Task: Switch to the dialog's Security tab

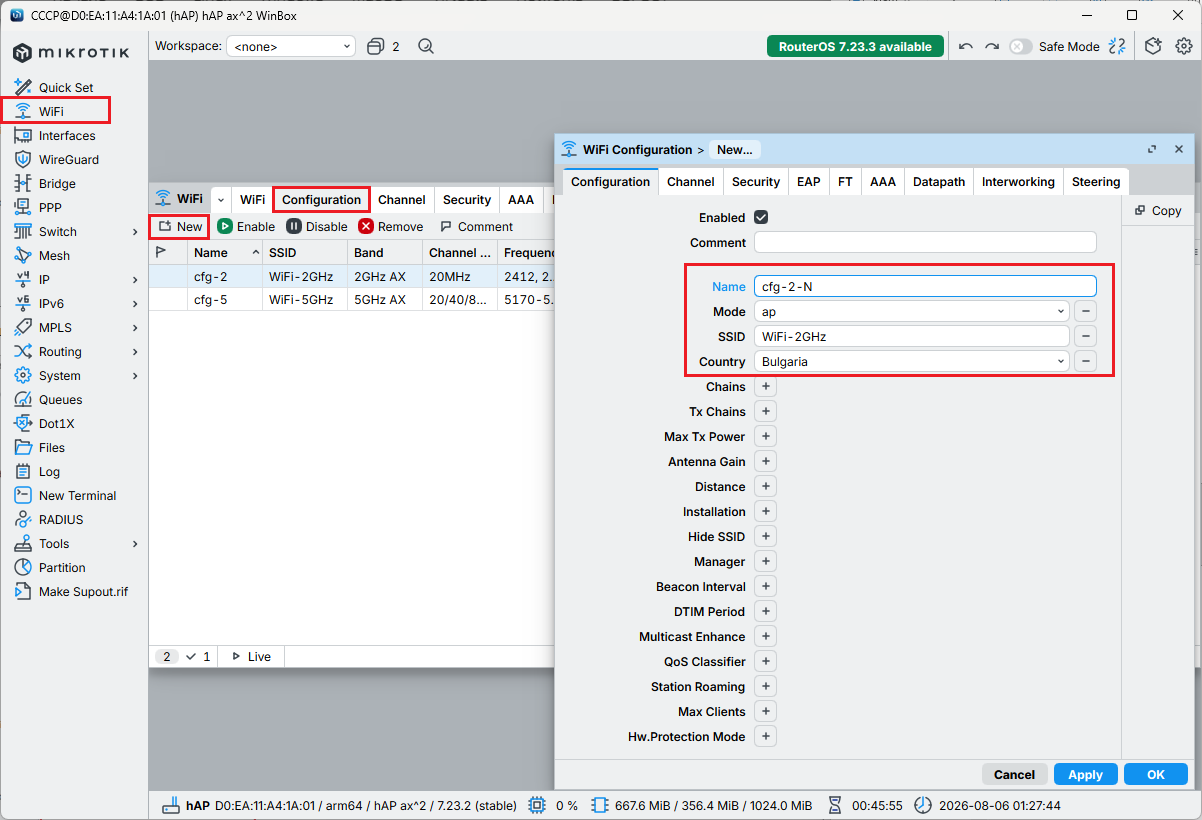Action: pyautogui.click(x=755, y=182)
